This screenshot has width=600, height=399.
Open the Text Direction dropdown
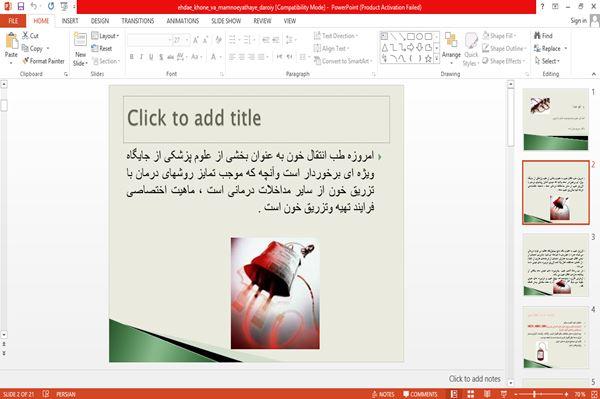point(336,36)
